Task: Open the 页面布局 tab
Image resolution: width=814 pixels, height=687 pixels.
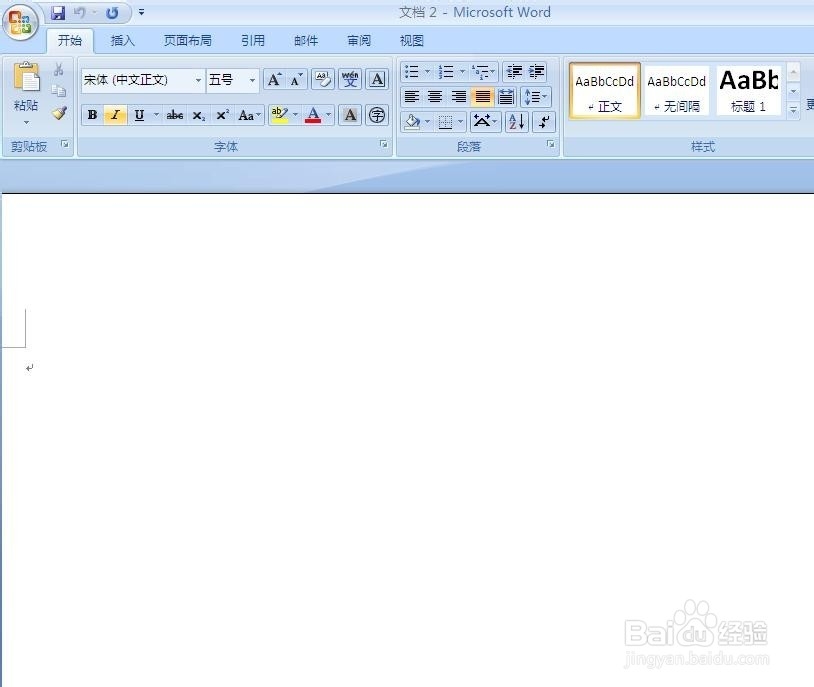Action: [x=188, y=41]
